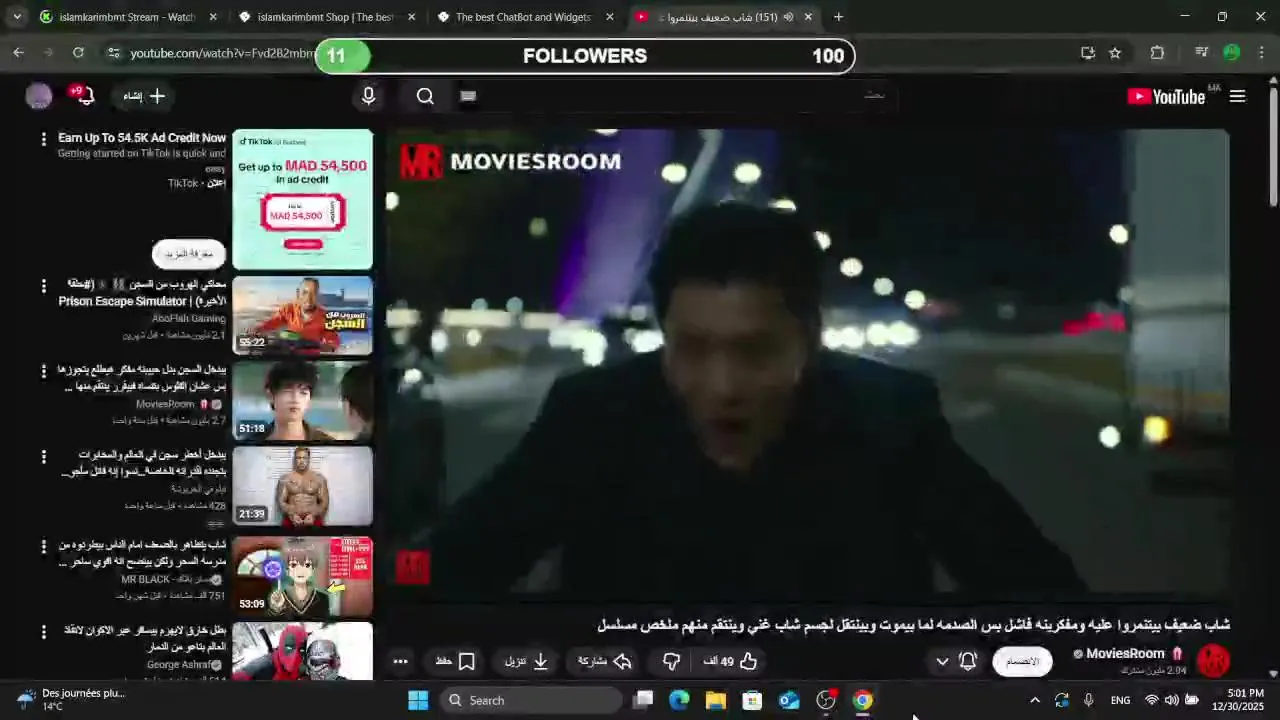Open the Chrome extensions puzzle icon
The image size is (1280, 720).
tap(1157, 53)
